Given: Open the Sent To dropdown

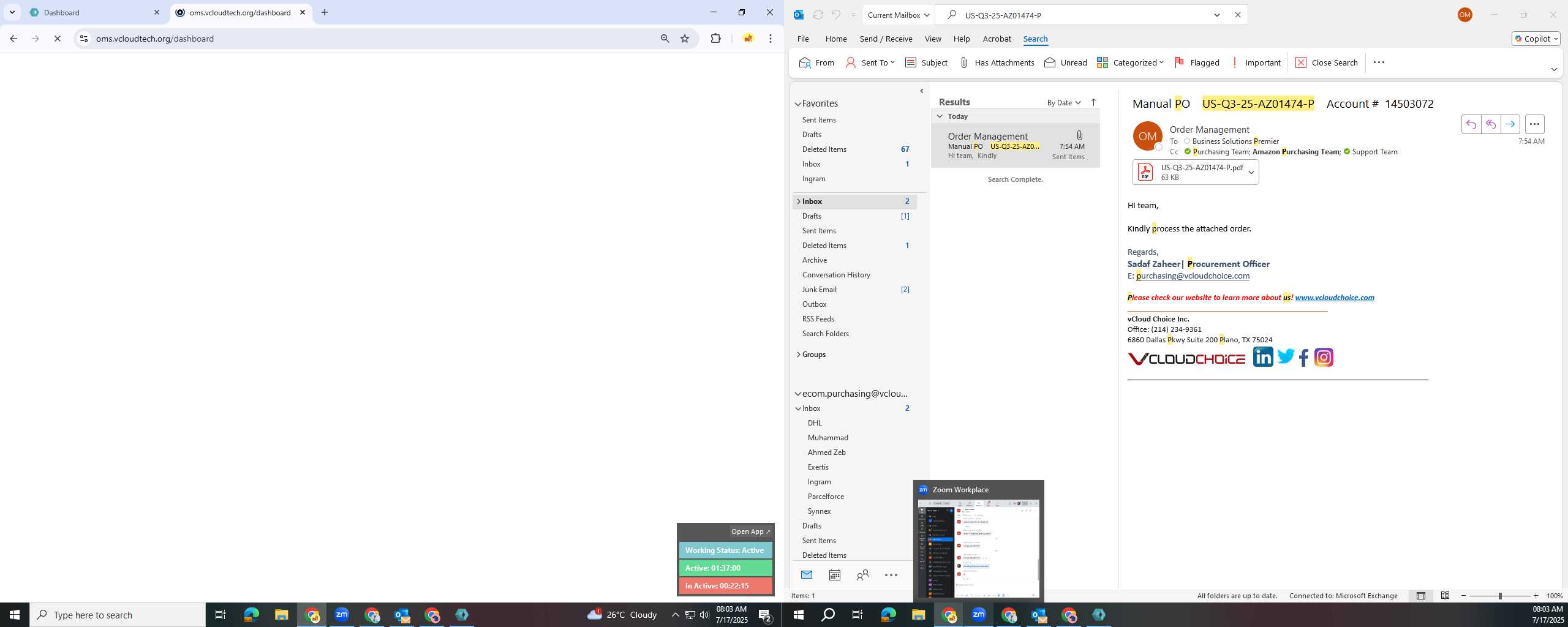Looking at the screenshot, I should click(x=870, y=62).
